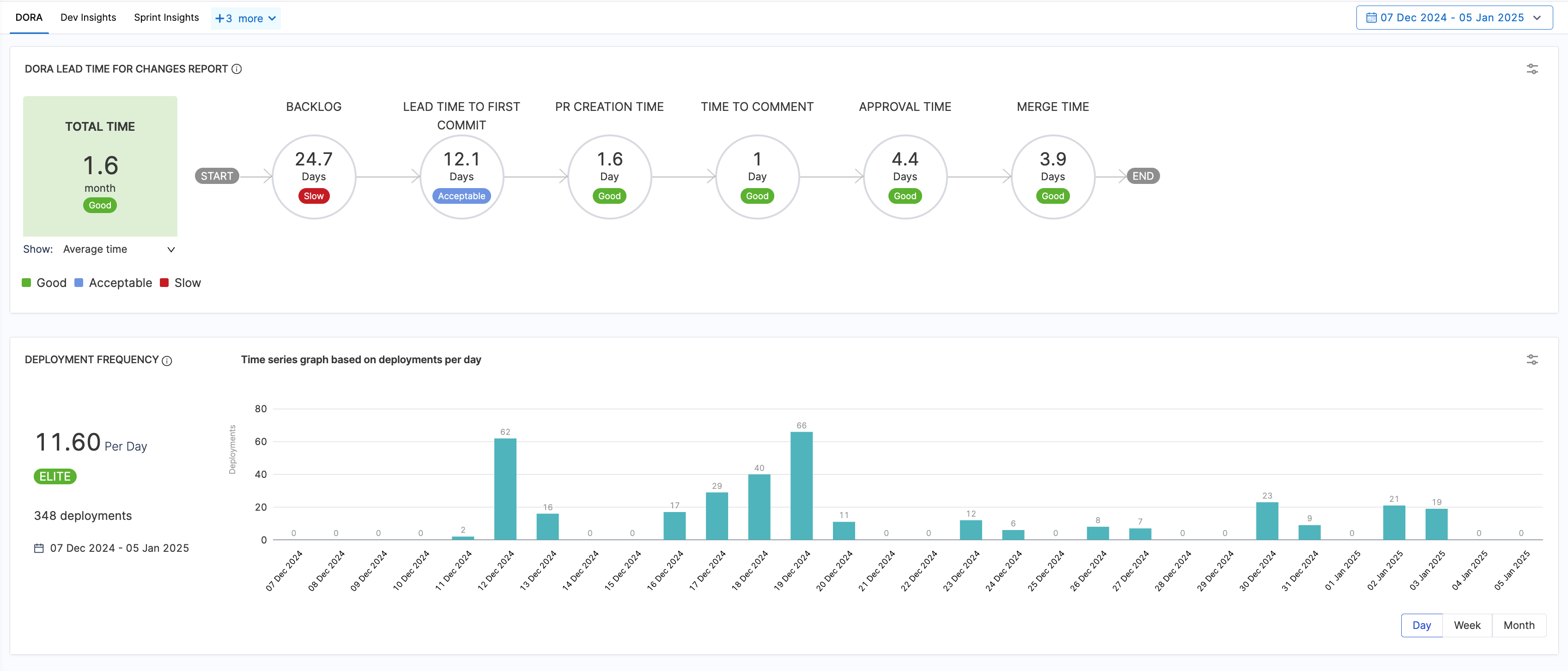The height and width of the screenshot is (671, 1568).
Task: Click the Merge Time stage circle
Action: pyautogui.click(x=1052, y=177)
